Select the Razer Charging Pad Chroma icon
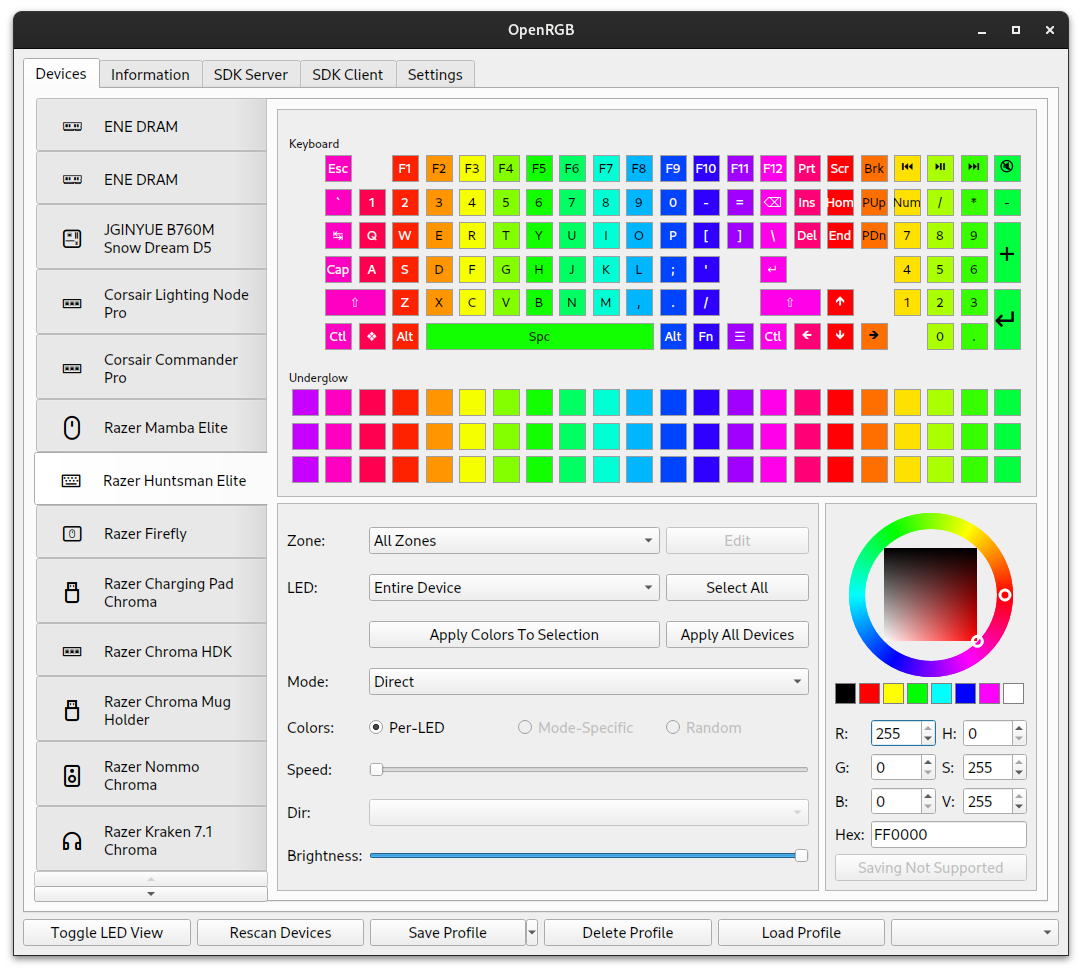The image size is (1082, 972). coord(70,591)
